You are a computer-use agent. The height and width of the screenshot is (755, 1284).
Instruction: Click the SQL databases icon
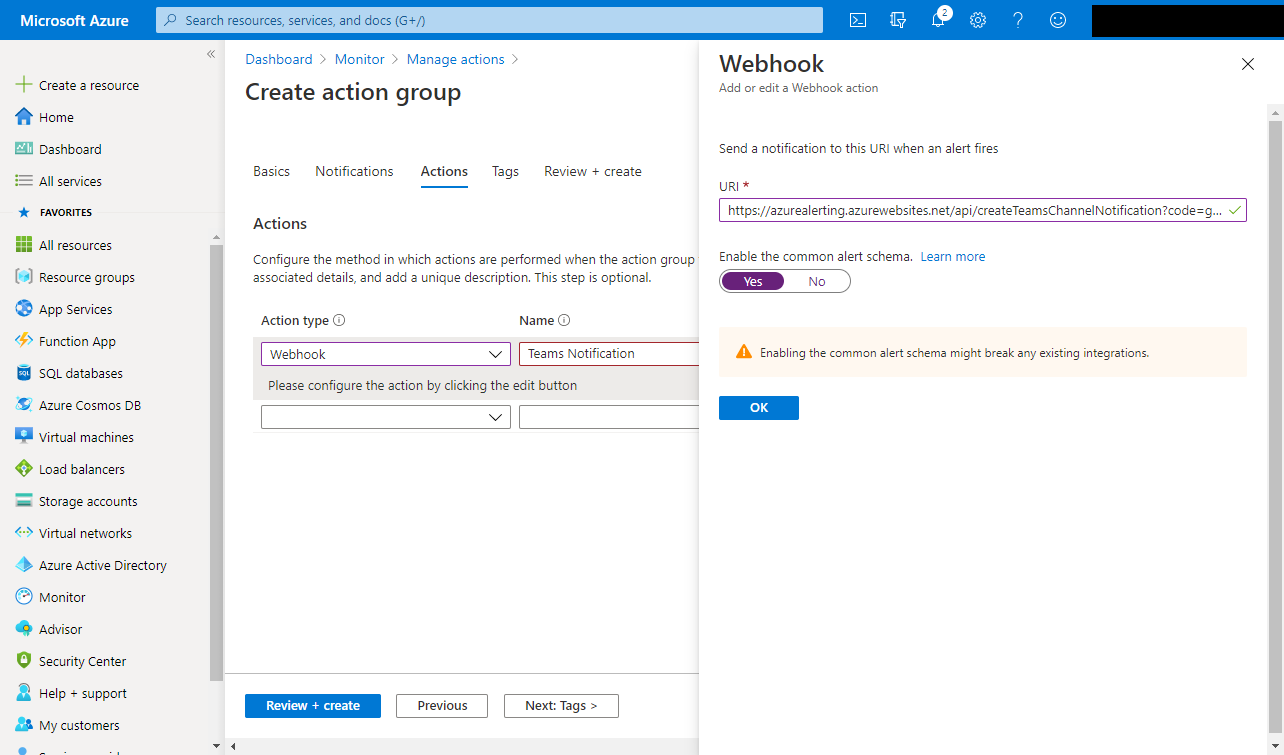point(24,373)
